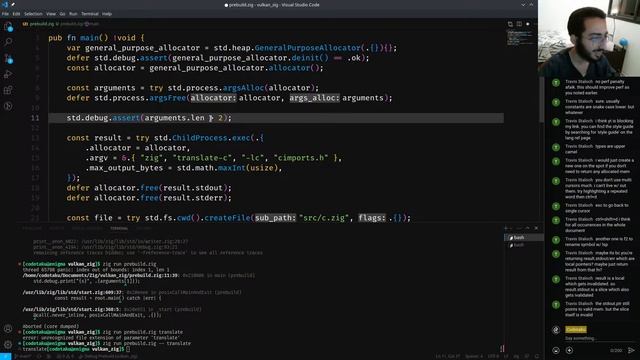Click the start.zig:609:37 path in terminal
The height and width of the screenshot is (360, 640).
coord(72,292)
